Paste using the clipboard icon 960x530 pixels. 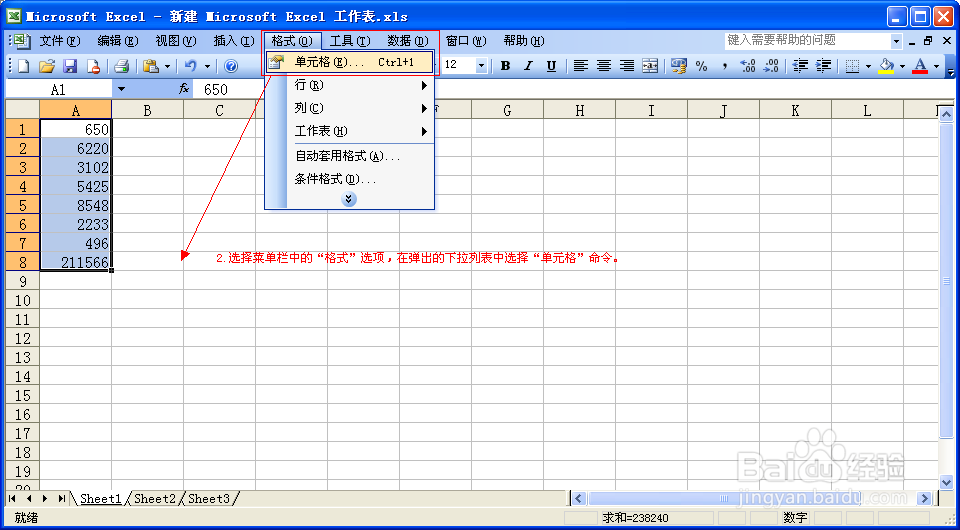coord(150,65)
